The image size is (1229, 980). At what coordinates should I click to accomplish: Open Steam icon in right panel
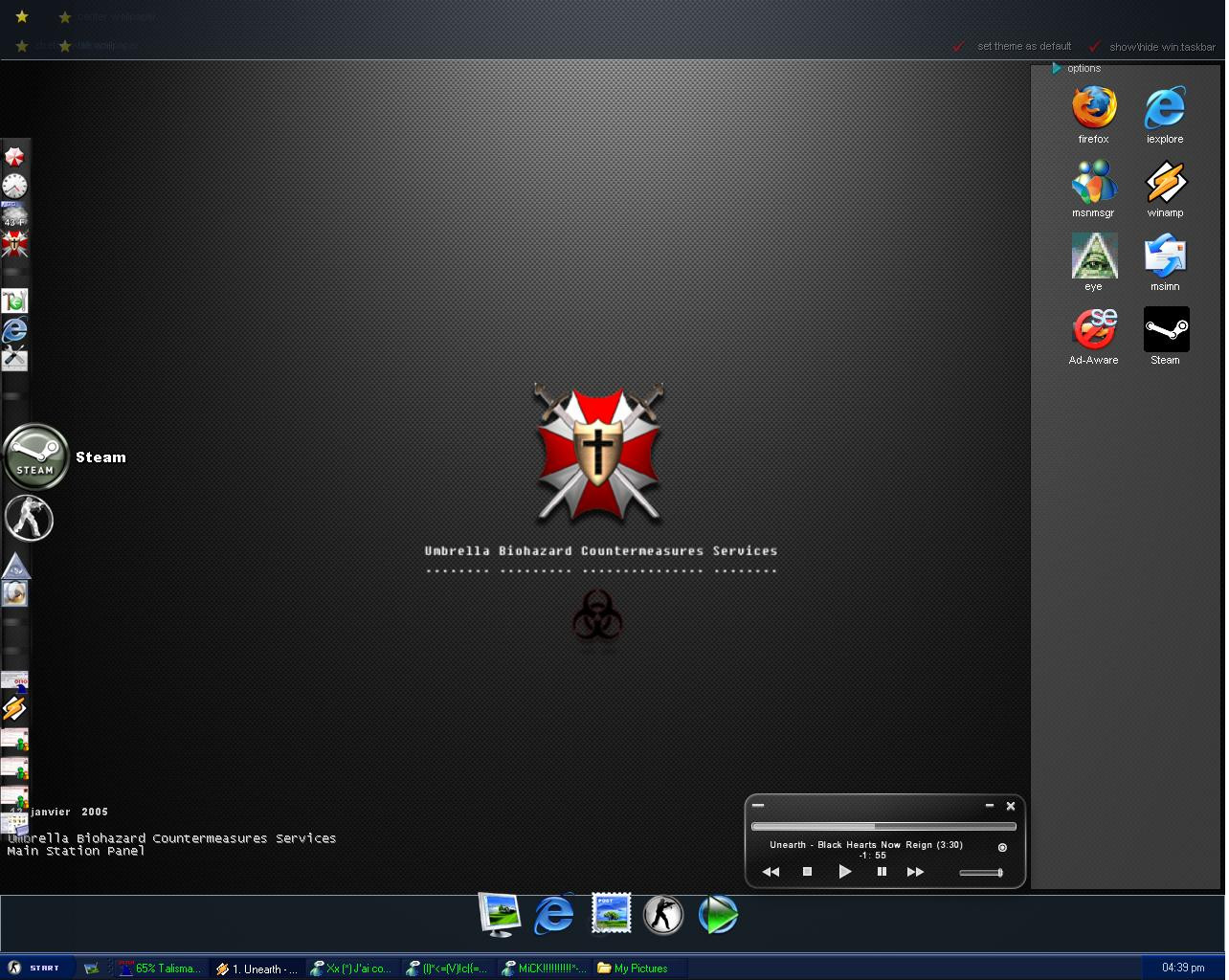pos(1166,329)
